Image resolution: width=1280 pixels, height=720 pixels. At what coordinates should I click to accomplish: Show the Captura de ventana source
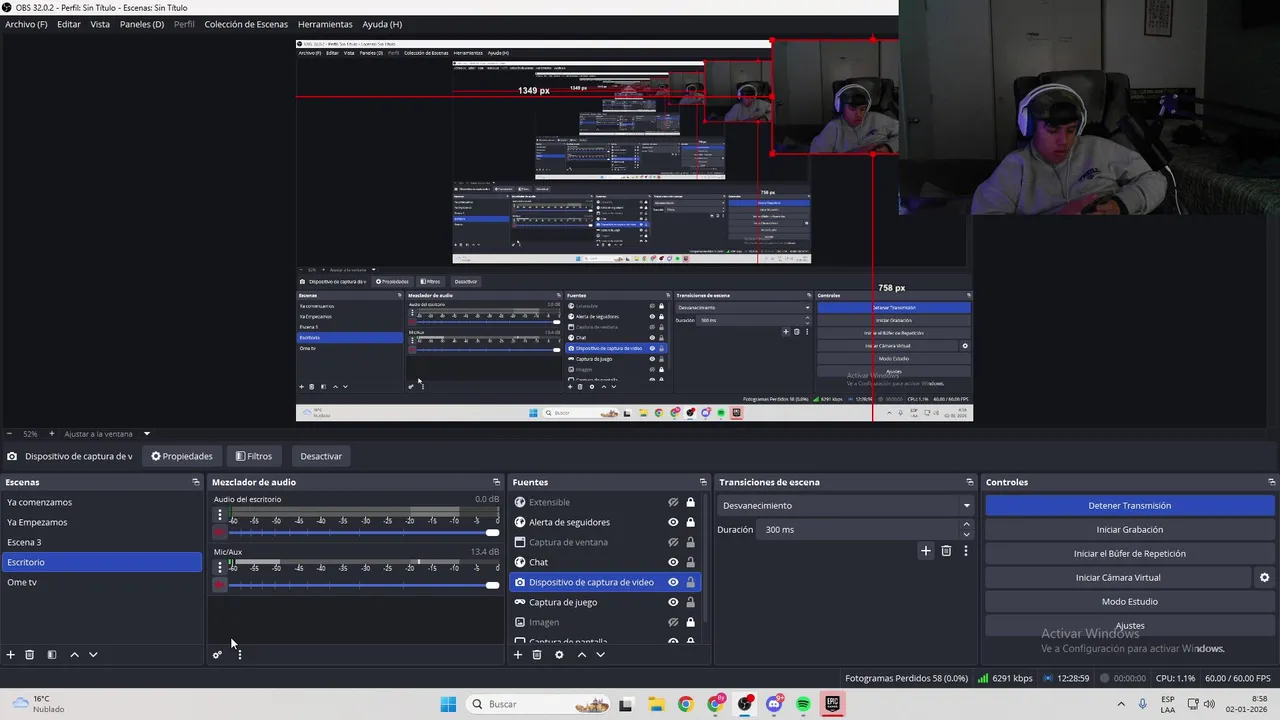(x=673, y=542)
